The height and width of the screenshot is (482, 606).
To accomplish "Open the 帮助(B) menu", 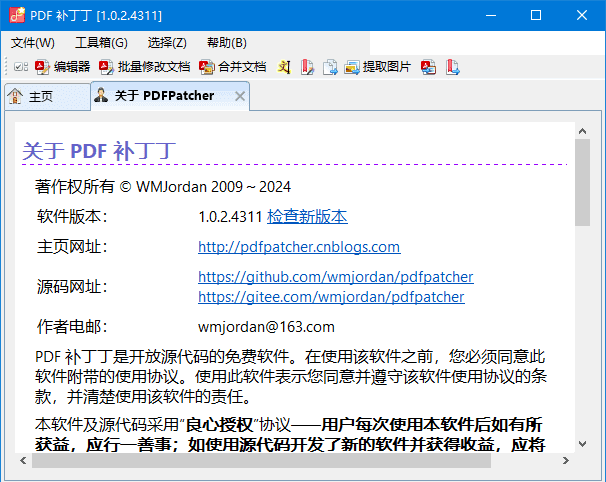I will tap(226, 43).
